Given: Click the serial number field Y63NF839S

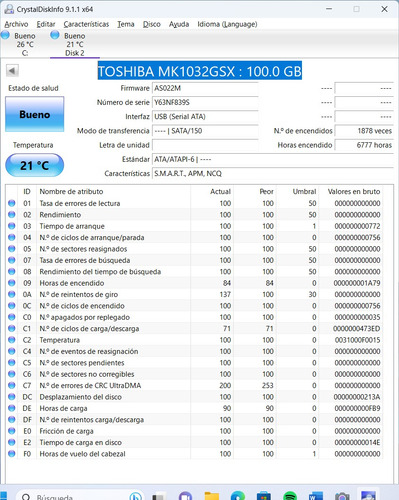Looking at the screenshot, I should click(205, 102).
